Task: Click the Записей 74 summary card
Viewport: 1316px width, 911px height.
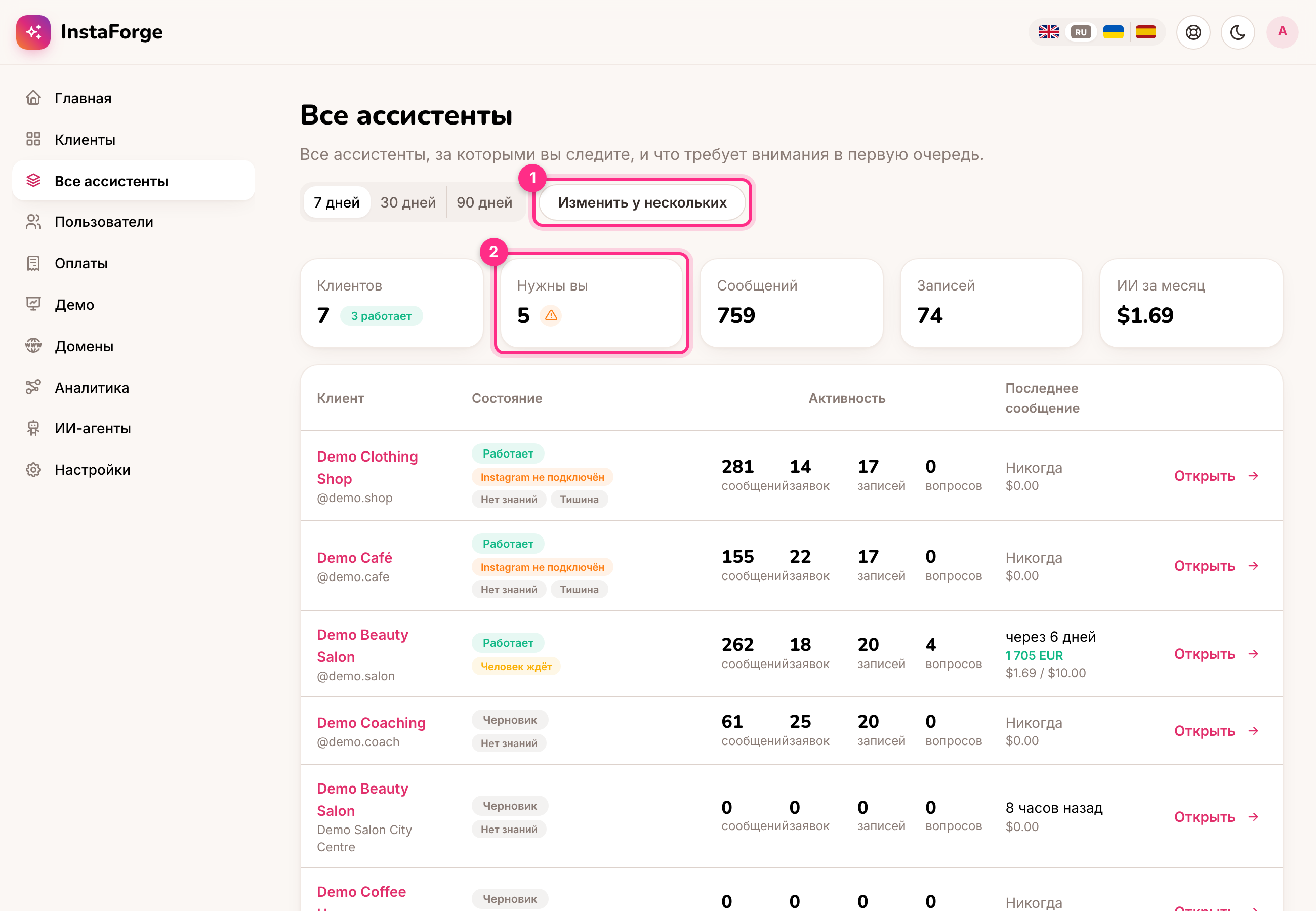Action: click(x=991, y=303)
